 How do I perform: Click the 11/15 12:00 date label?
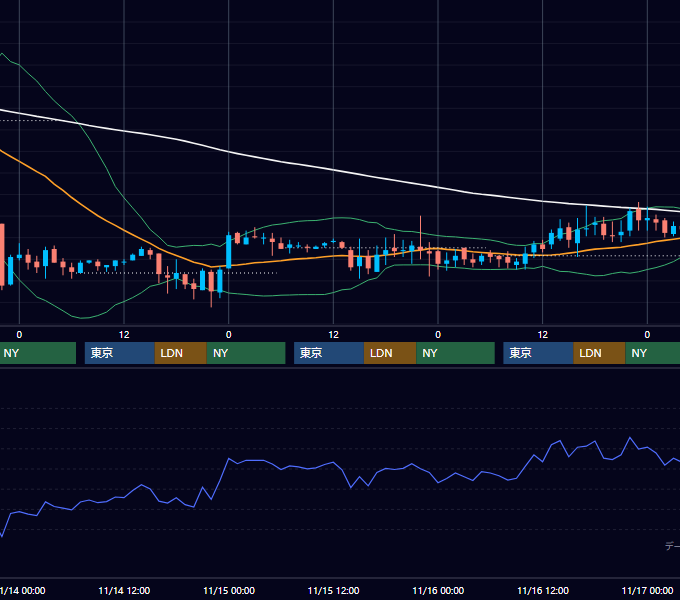pos(333,590)
